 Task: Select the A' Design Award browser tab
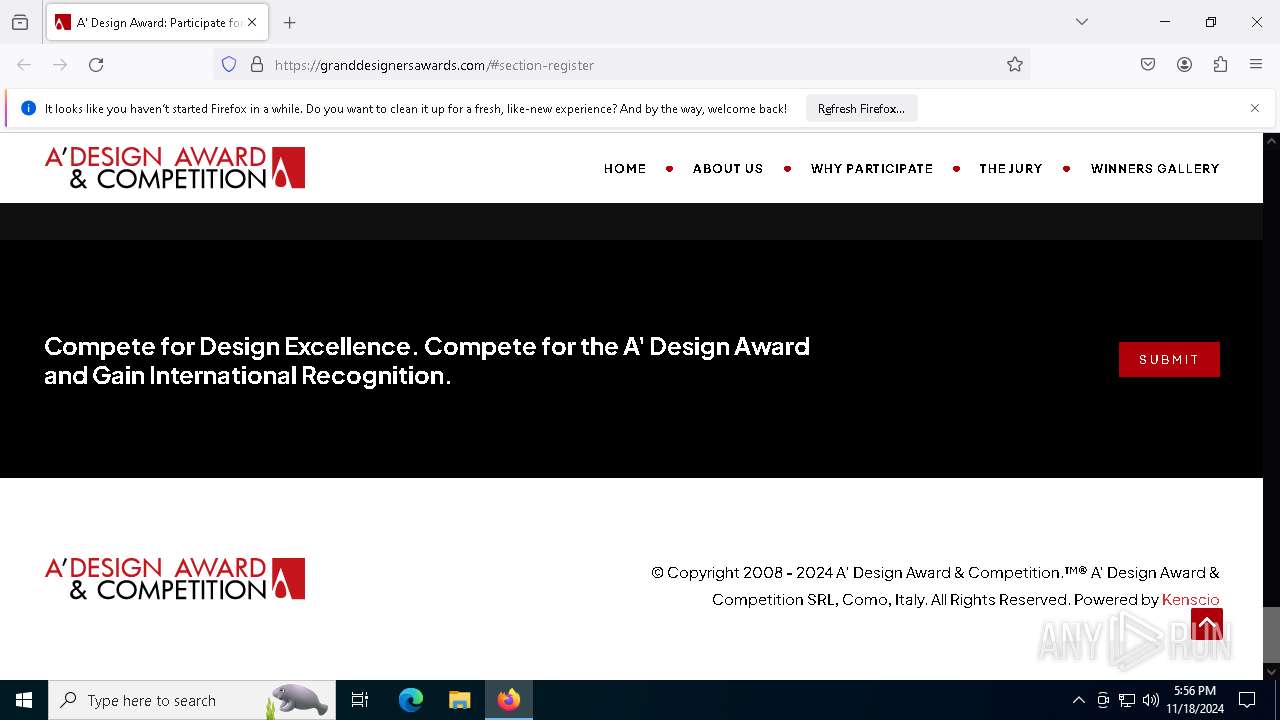click(157, 22)
